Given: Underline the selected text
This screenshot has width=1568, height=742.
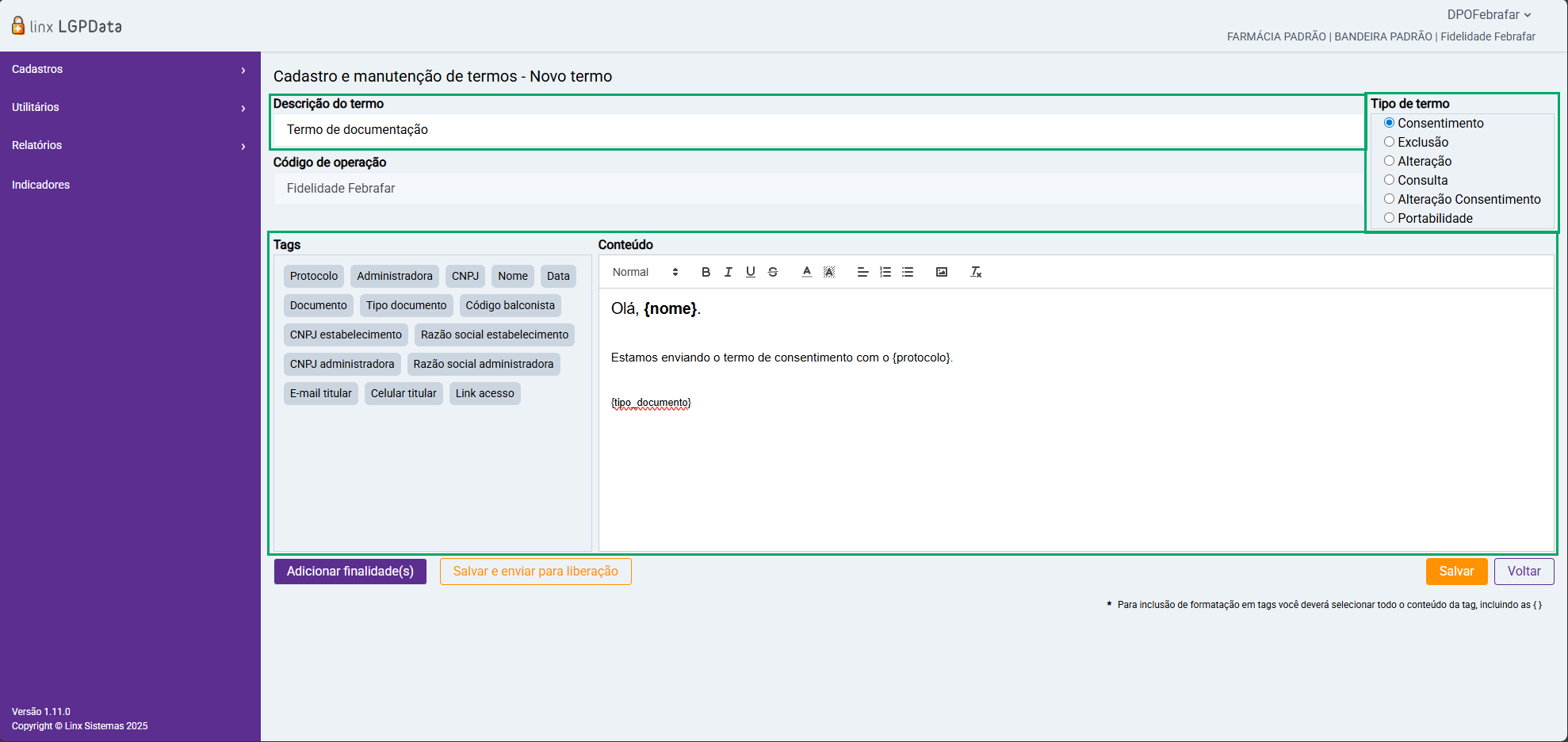Looking at the screenshot, I should pos(750,272).
